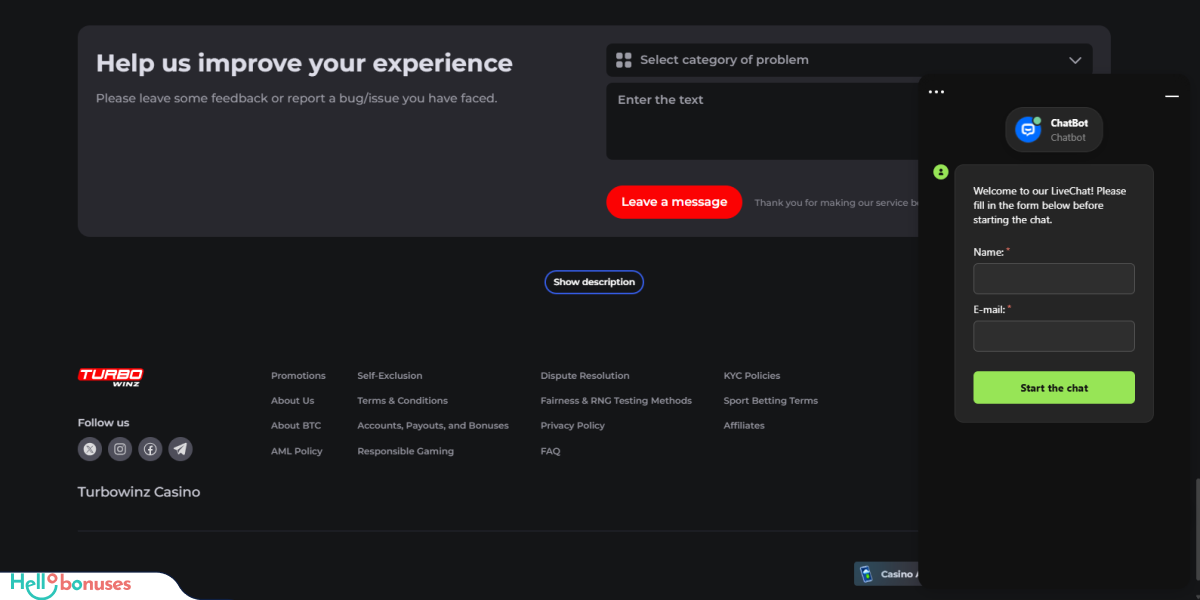Image resolution: width=1200 pixels, height=600 pixels.
Task: Minimize the live chat widget
Action: pyautogui.click(x=1172, y=96)
